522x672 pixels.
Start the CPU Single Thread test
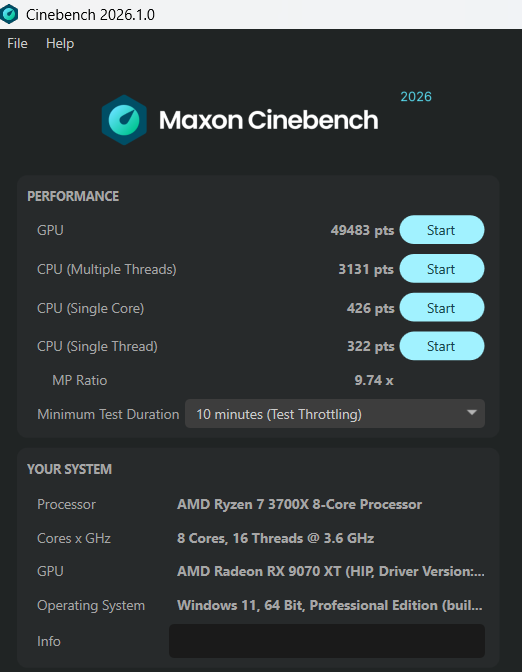442,346
